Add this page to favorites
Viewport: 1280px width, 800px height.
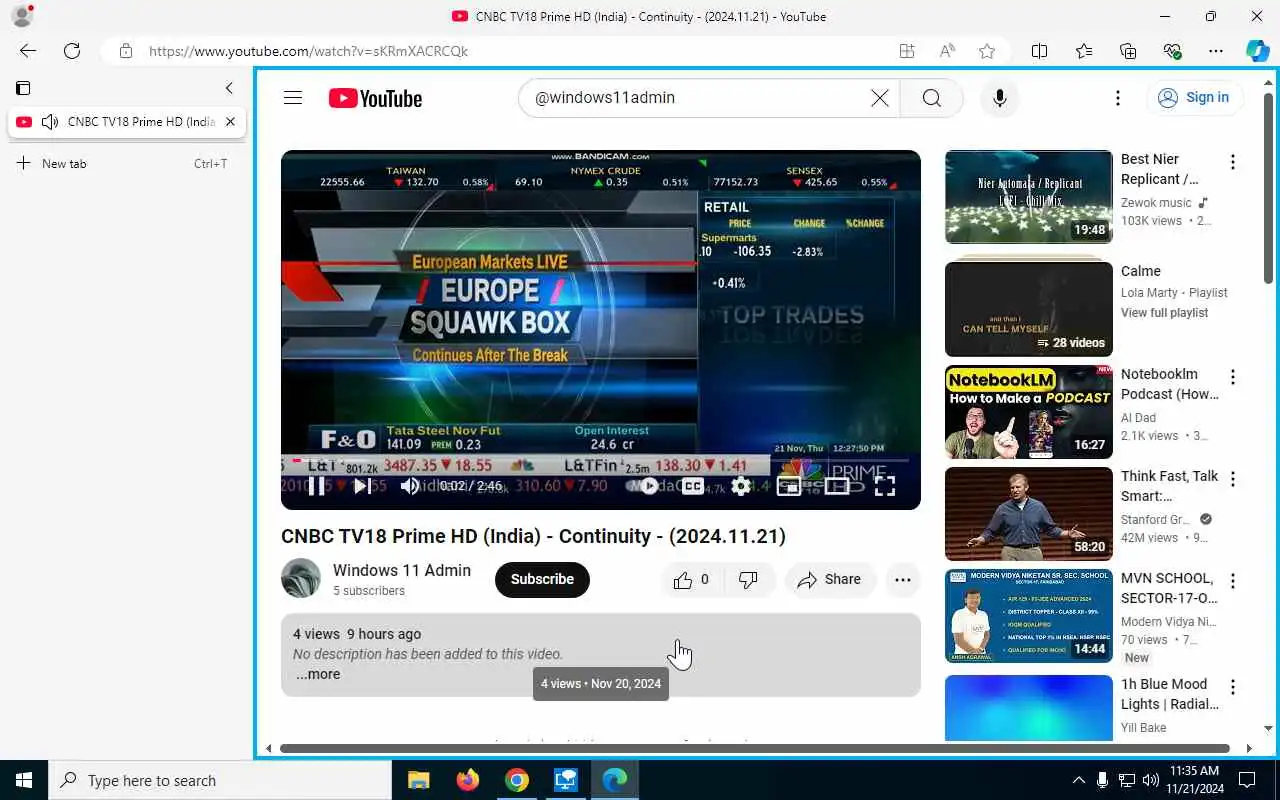[987, 51]
